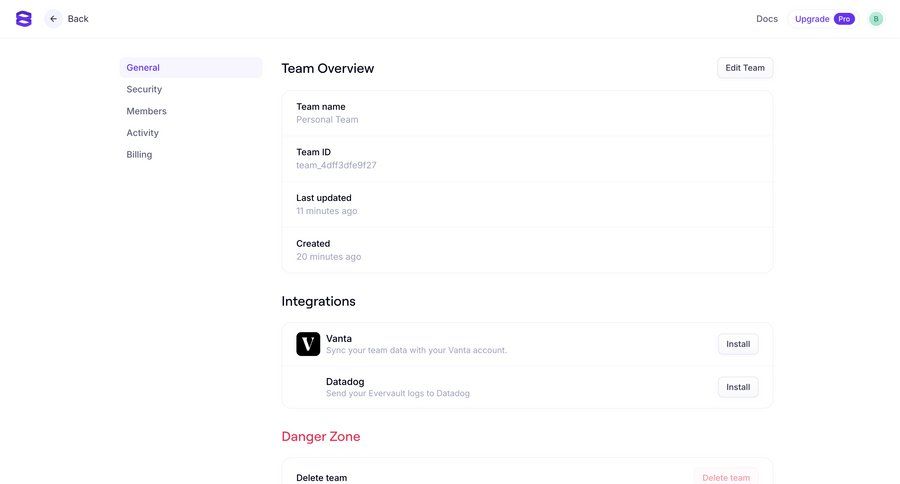Click the Back label text
The image size is (900, 484).
78,19
